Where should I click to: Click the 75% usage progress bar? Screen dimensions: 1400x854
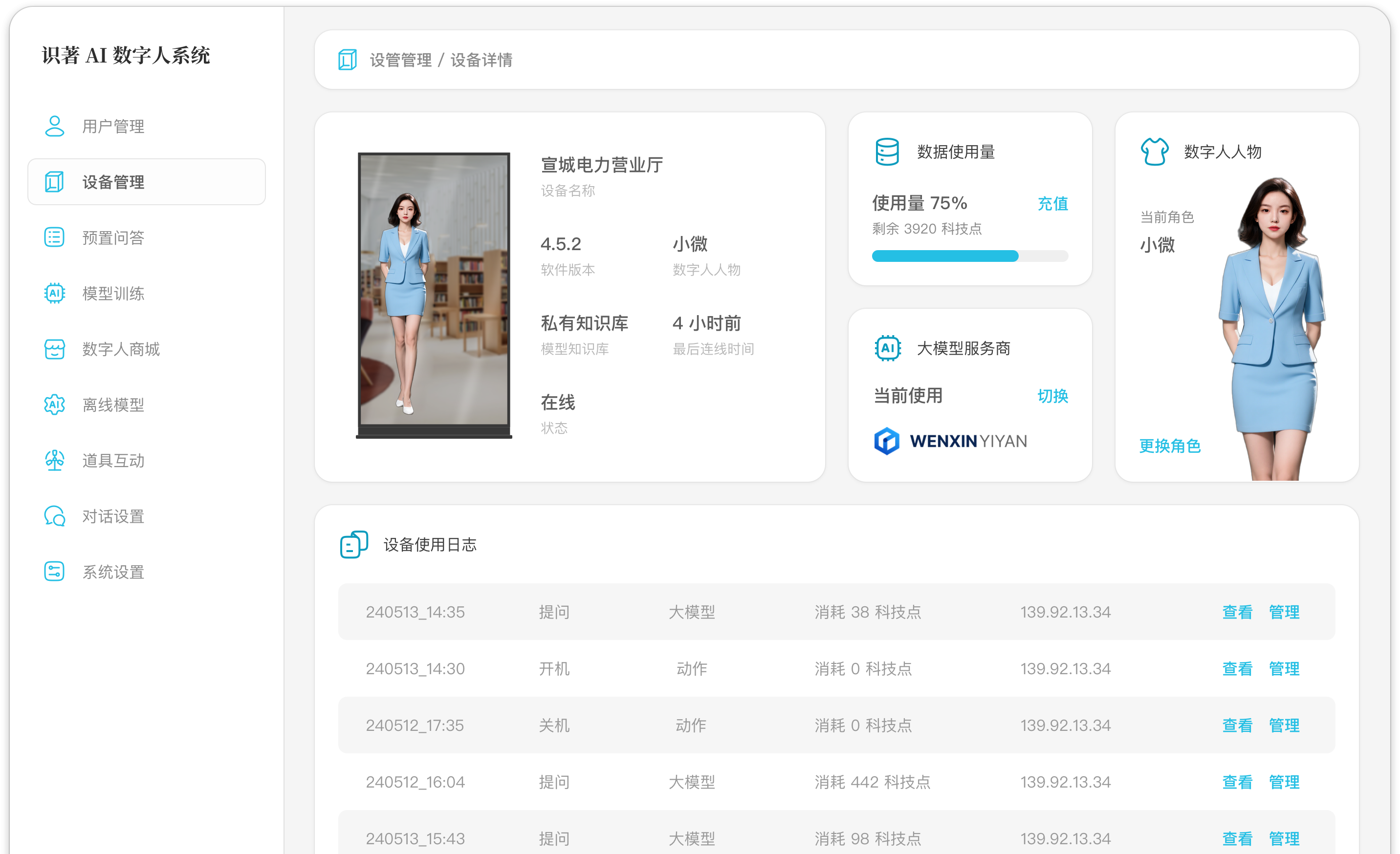coord(969,256)
